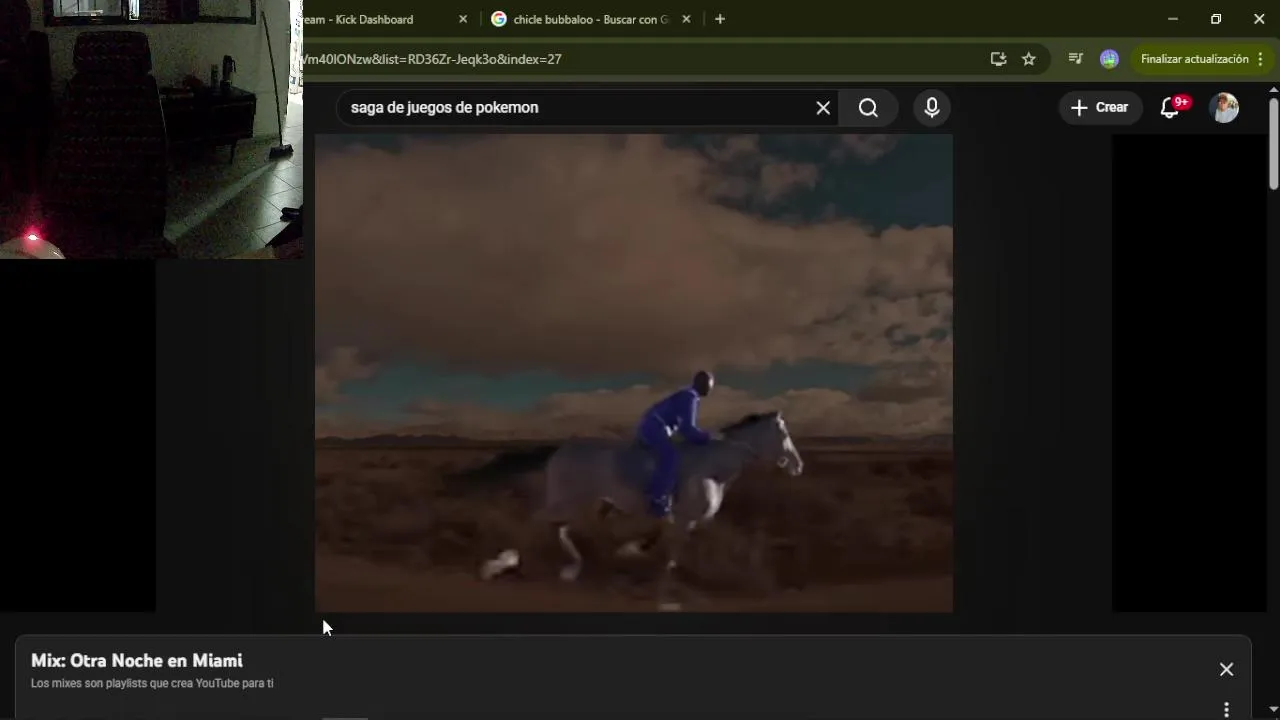Screen dimensions: 1280x720
Task: Bookmark this page with the star icon
Action: pos(1028,59)
